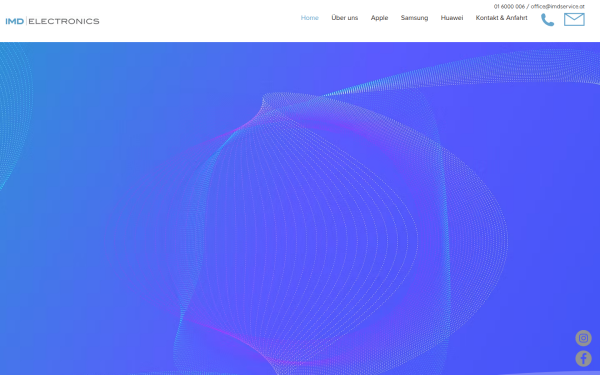Open the Apple menu item

379,18
